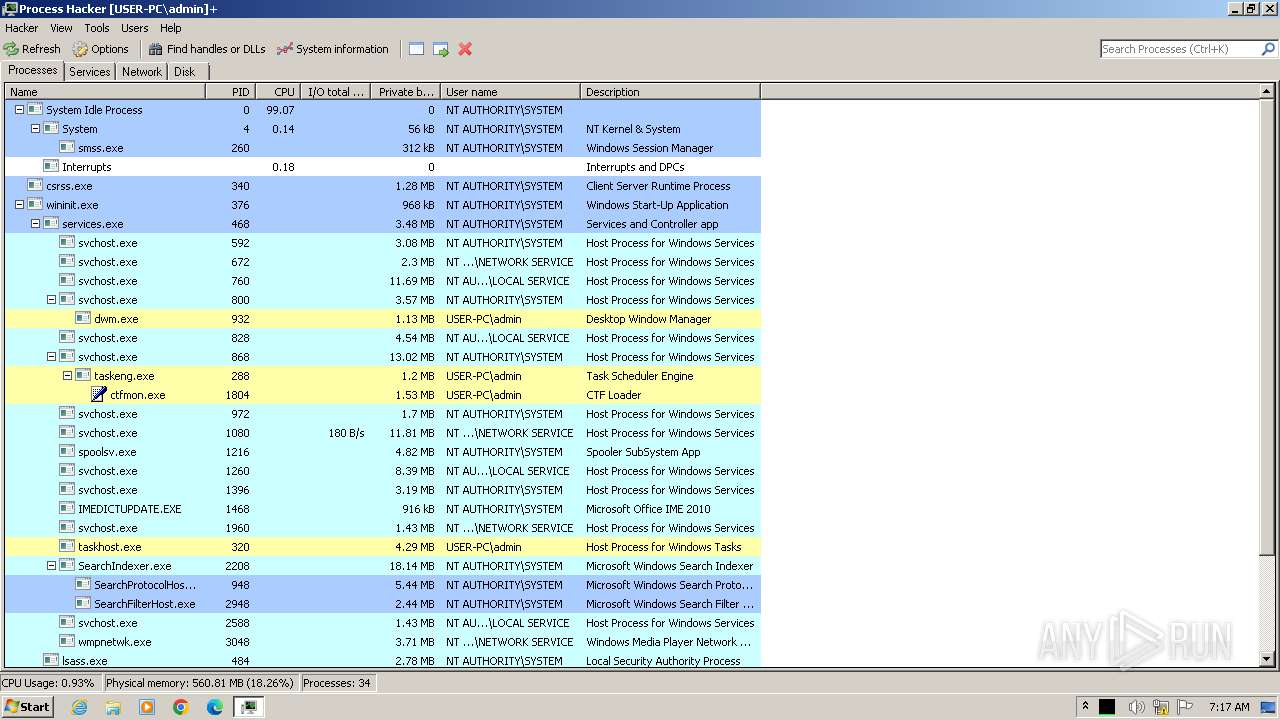
Task: Sort by the PID column header
Action: point(230,92)
